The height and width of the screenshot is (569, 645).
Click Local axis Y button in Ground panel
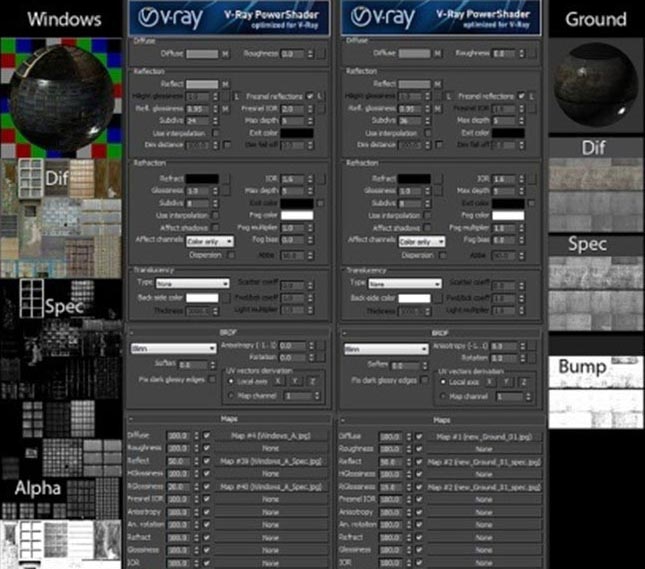507,382
